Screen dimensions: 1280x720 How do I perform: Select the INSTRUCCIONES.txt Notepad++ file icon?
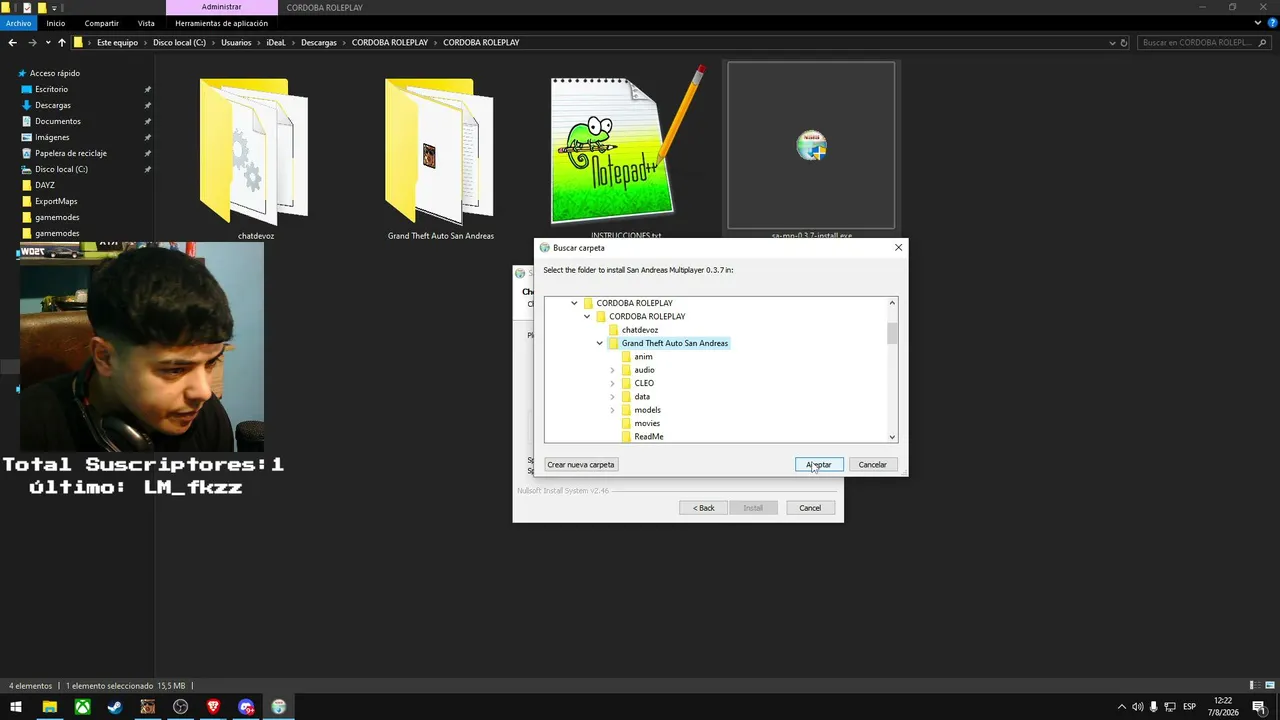626,146
